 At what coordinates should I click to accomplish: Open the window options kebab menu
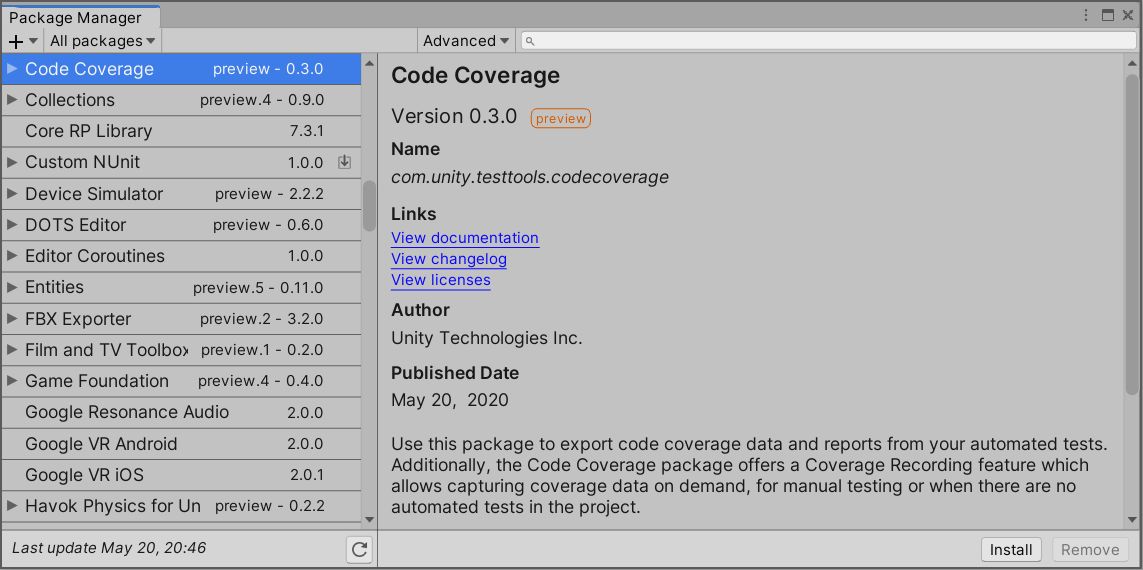[1086, 15]
